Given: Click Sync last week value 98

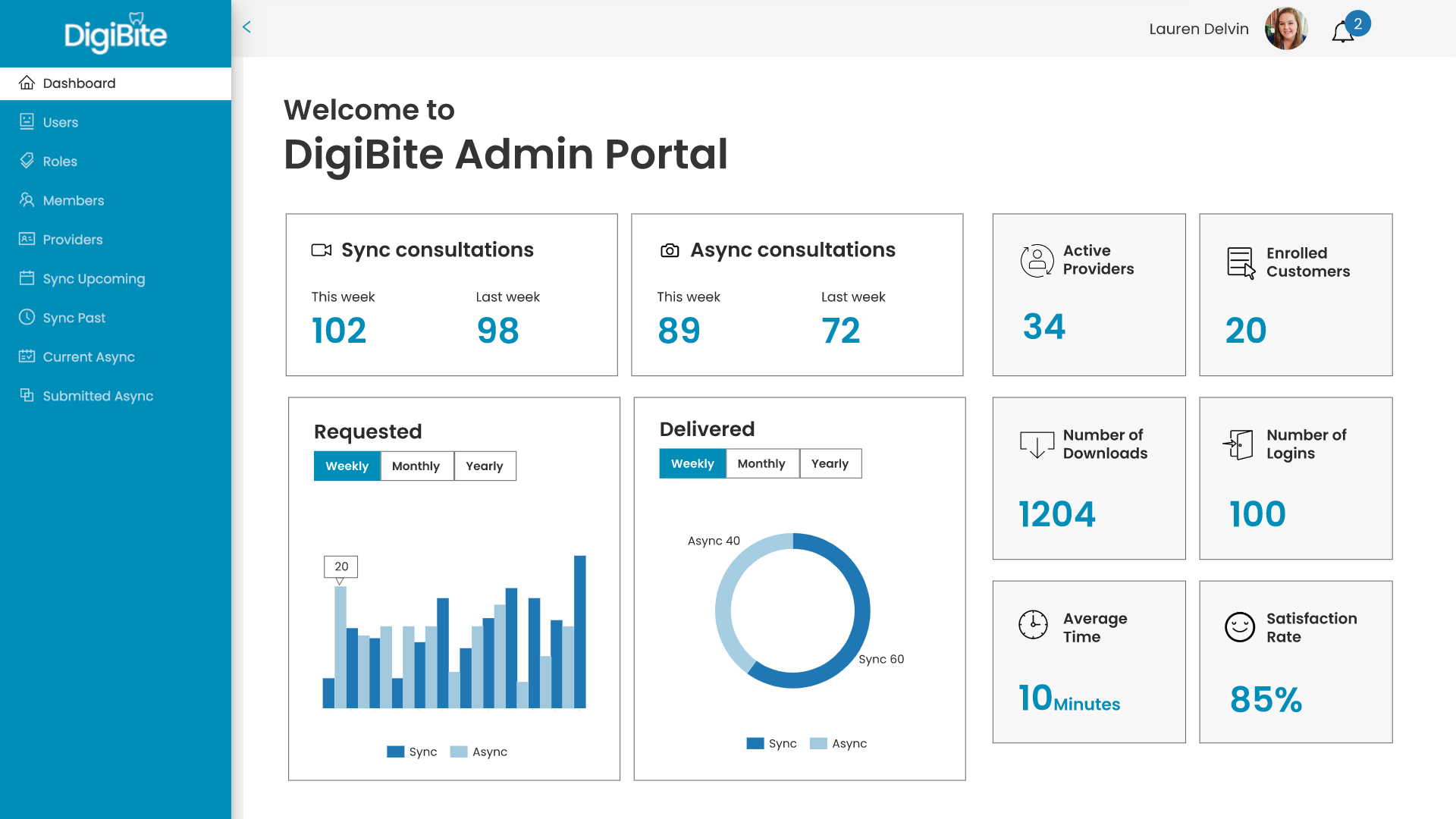Looking at the screenshot, I should [x=498, y=331].
